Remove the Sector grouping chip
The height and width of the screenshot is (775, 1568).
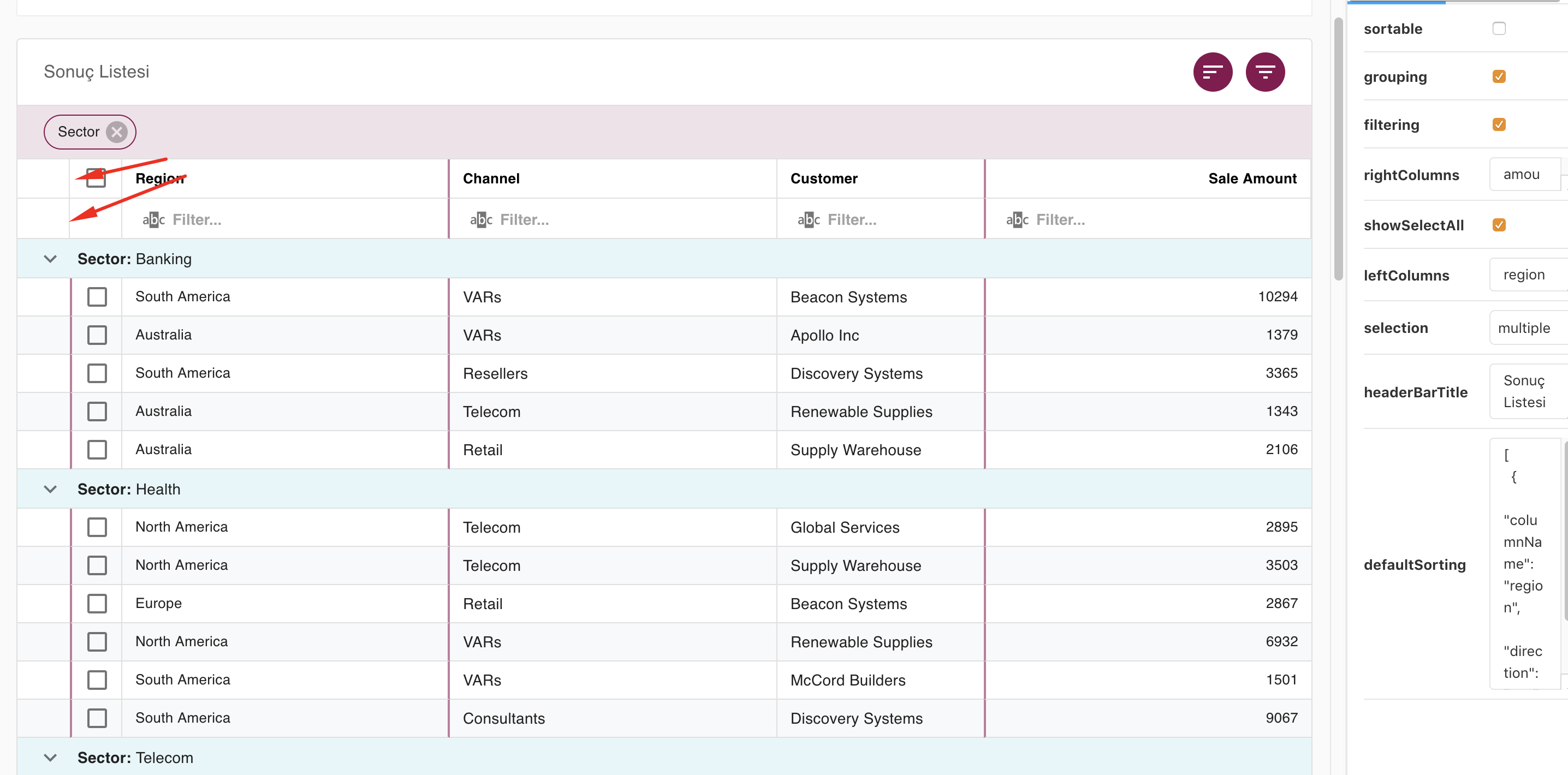(116, 132)
